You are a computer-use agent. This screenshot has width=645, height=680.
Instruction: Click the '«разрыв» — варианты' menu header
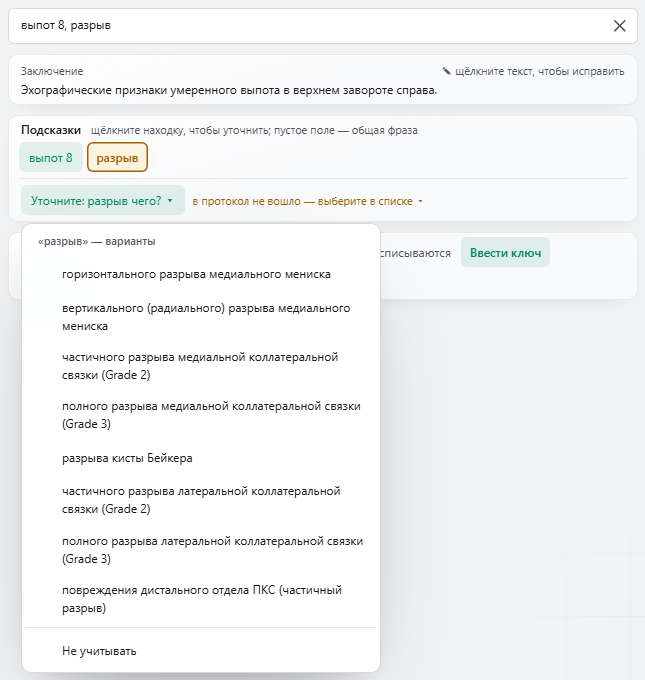97,241
